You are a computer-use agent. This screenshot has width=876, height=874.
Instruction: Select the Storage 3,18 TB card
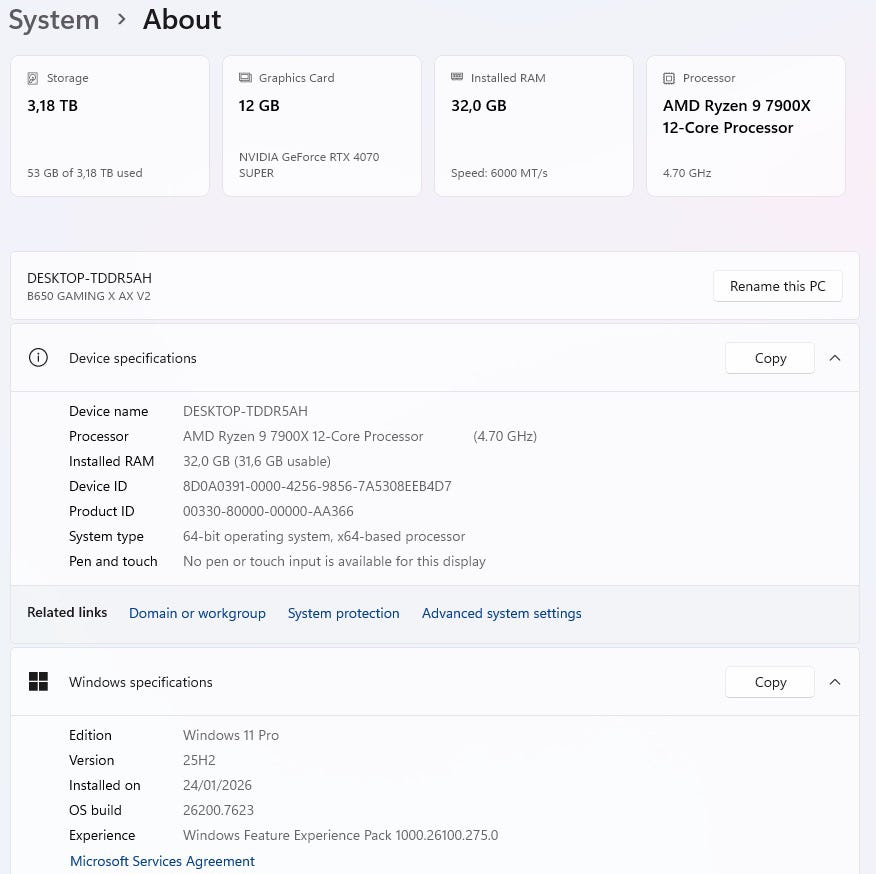click(110, 125)
